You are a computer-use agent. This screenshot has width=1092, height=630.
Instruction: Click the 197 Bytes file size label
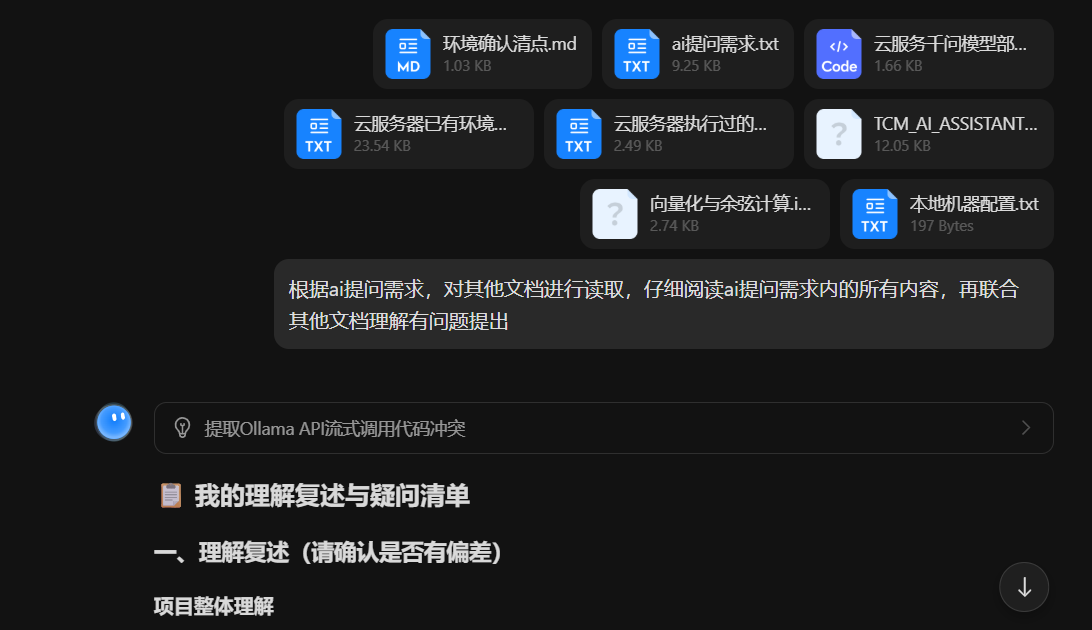point(942,226)
